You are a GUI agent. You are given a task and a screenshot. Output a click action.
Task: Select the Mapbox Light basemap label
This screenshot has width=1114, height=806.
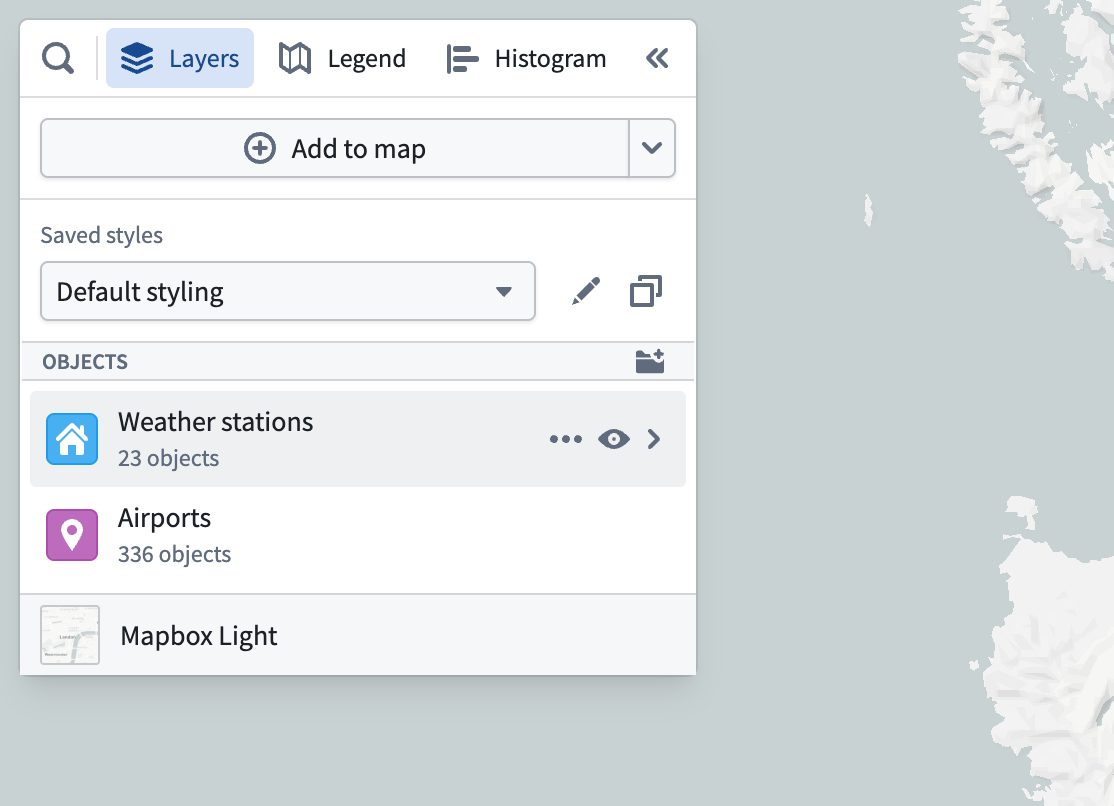199,635
